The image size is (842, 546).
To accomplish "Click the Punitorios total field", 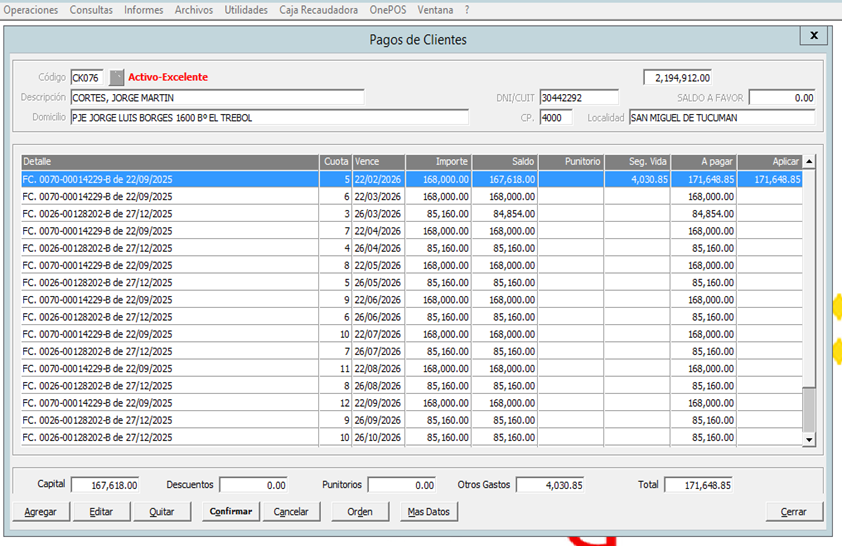I will tap(402, 485).
